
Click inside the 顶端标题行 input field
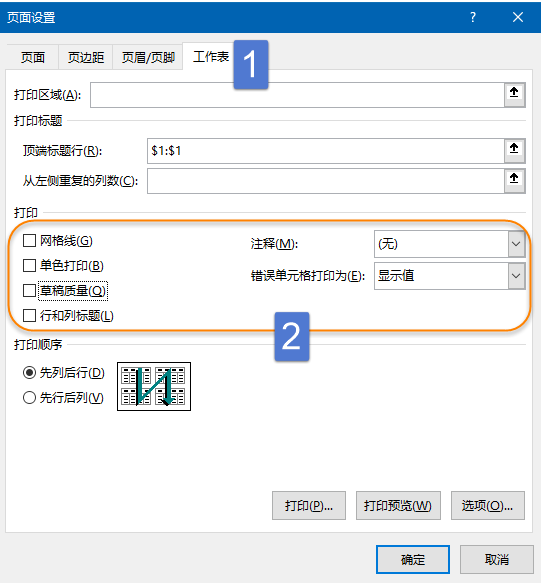pos(326,151)
